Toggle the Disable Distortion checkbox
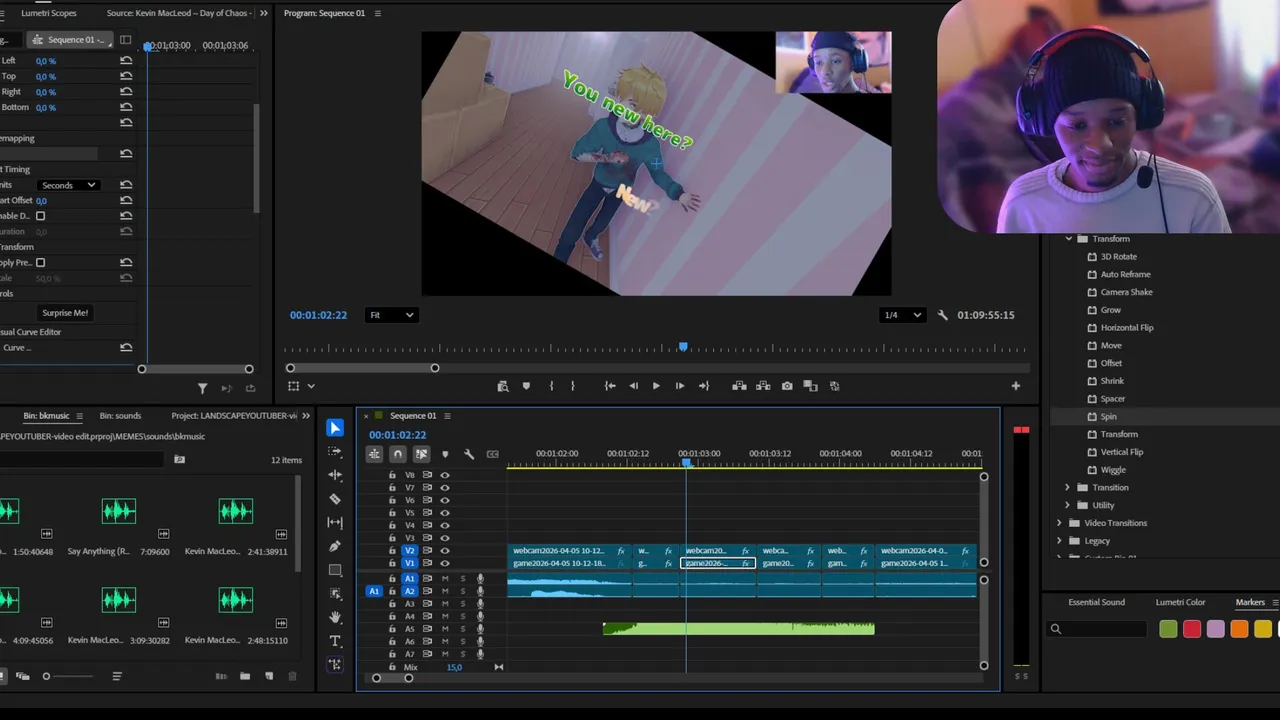1280x720 pixels. (x=40, y=216)
